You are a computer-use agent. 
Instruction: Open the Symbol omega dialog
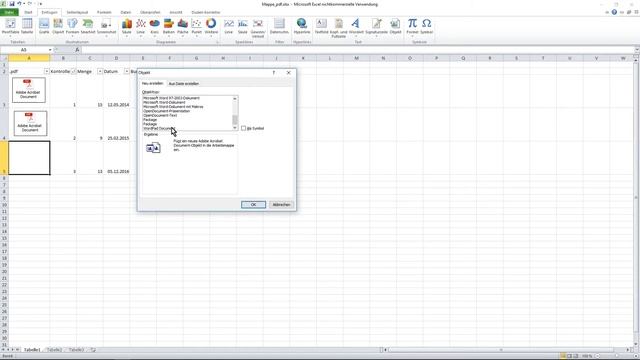coord(427,26)
